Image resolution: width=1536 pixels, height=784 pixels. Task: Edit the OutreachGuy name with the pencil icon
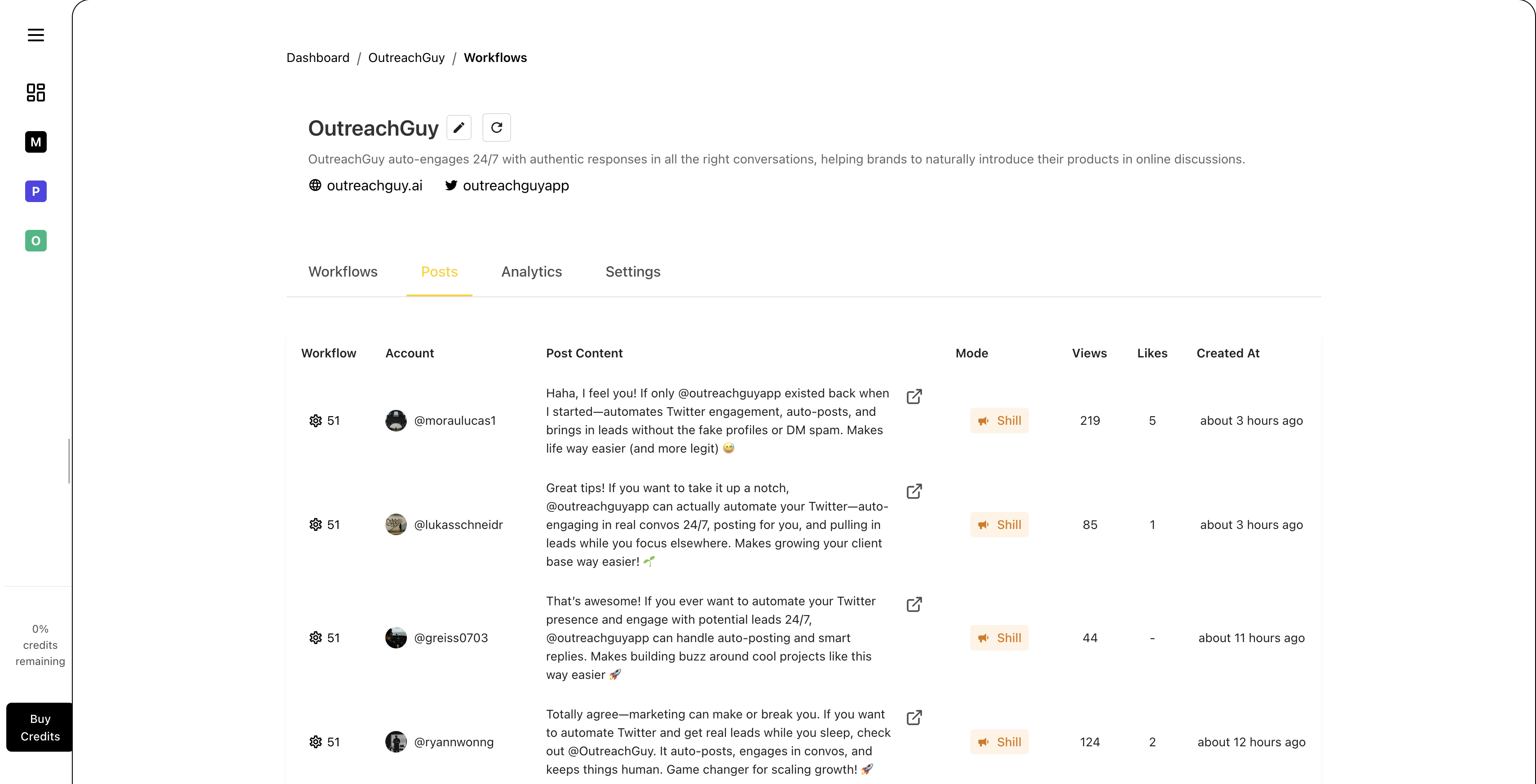click(459, 127)
